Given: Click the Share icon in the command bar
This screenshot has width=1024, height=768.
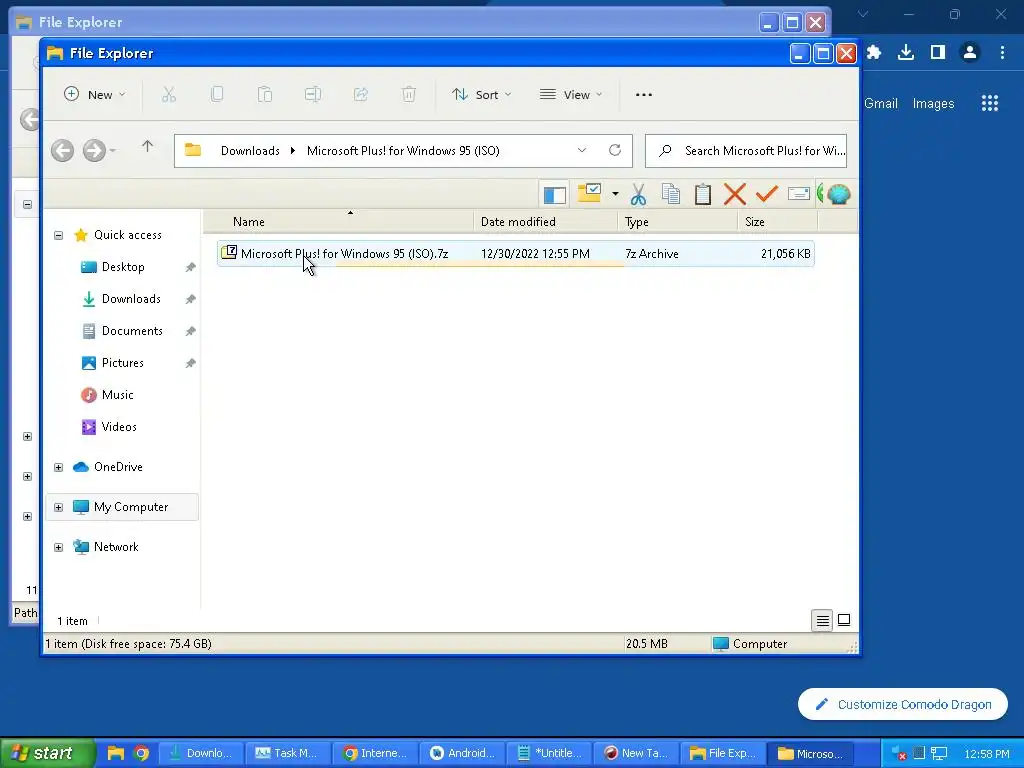Looking at the screenshot, I should coord(360,95).
